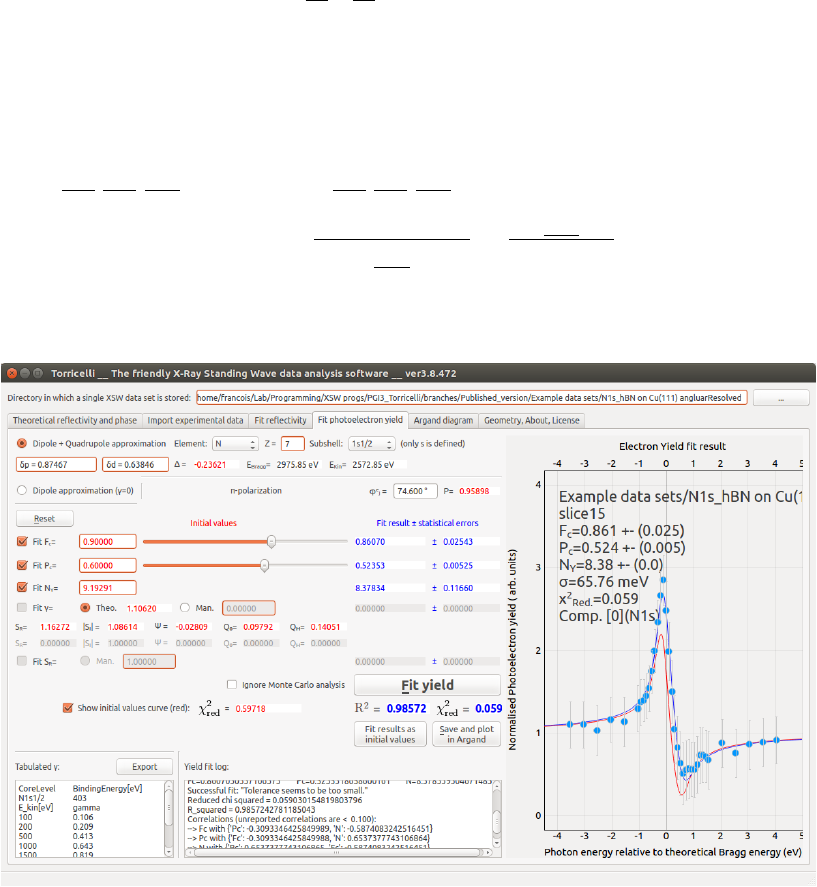Click the Pc initial value slider handle

click(264, 565)
